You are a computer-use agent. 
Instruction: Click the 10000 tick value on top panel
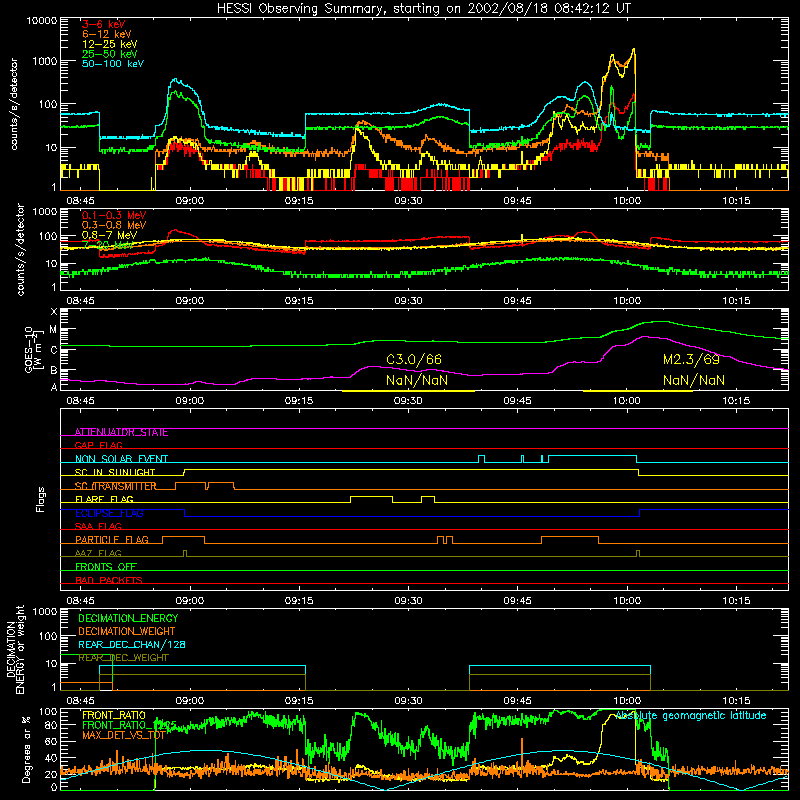(42, 21)
